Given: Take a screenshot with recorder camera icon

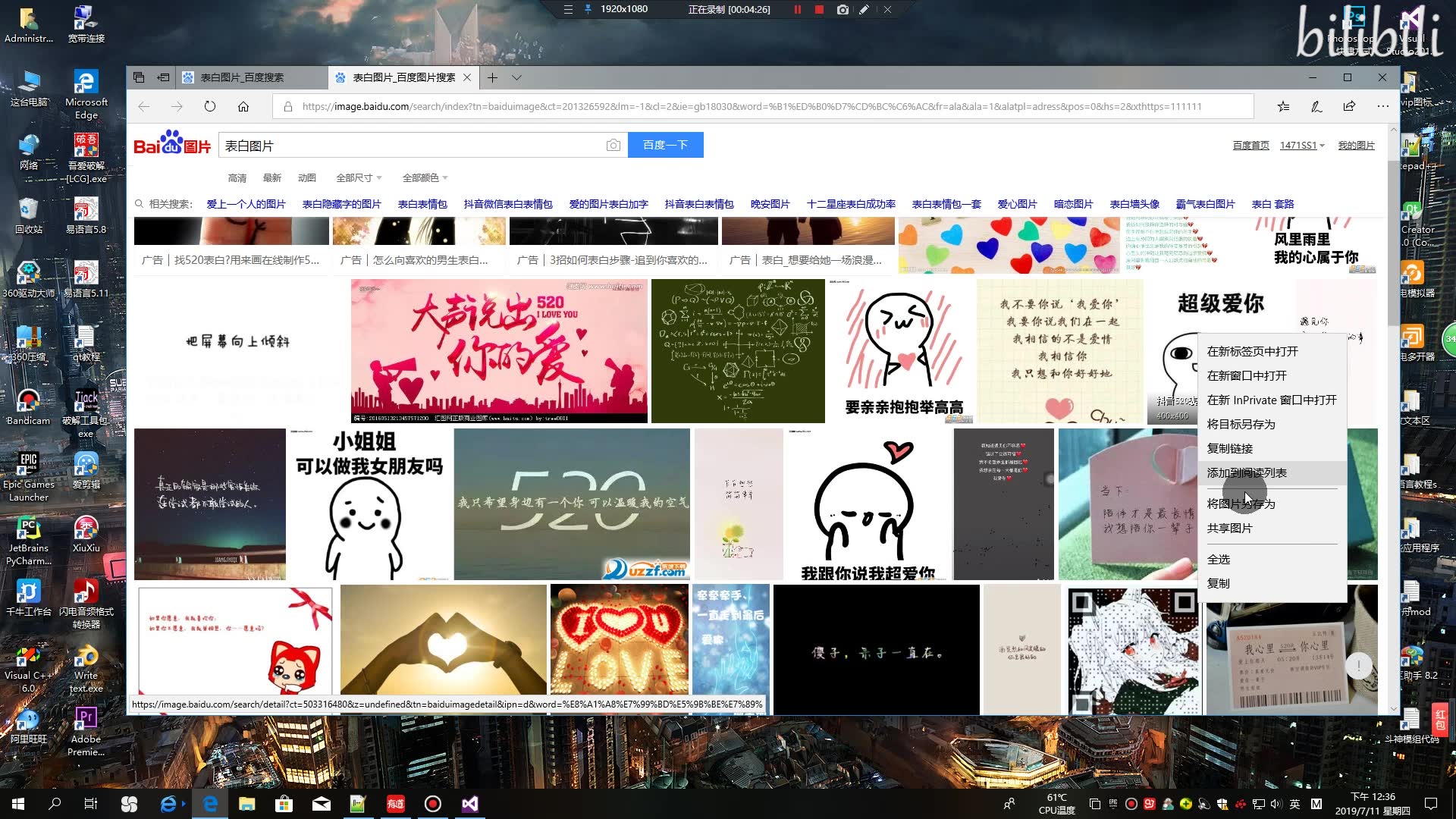Looking at the screenshot, I should (843, 10).
